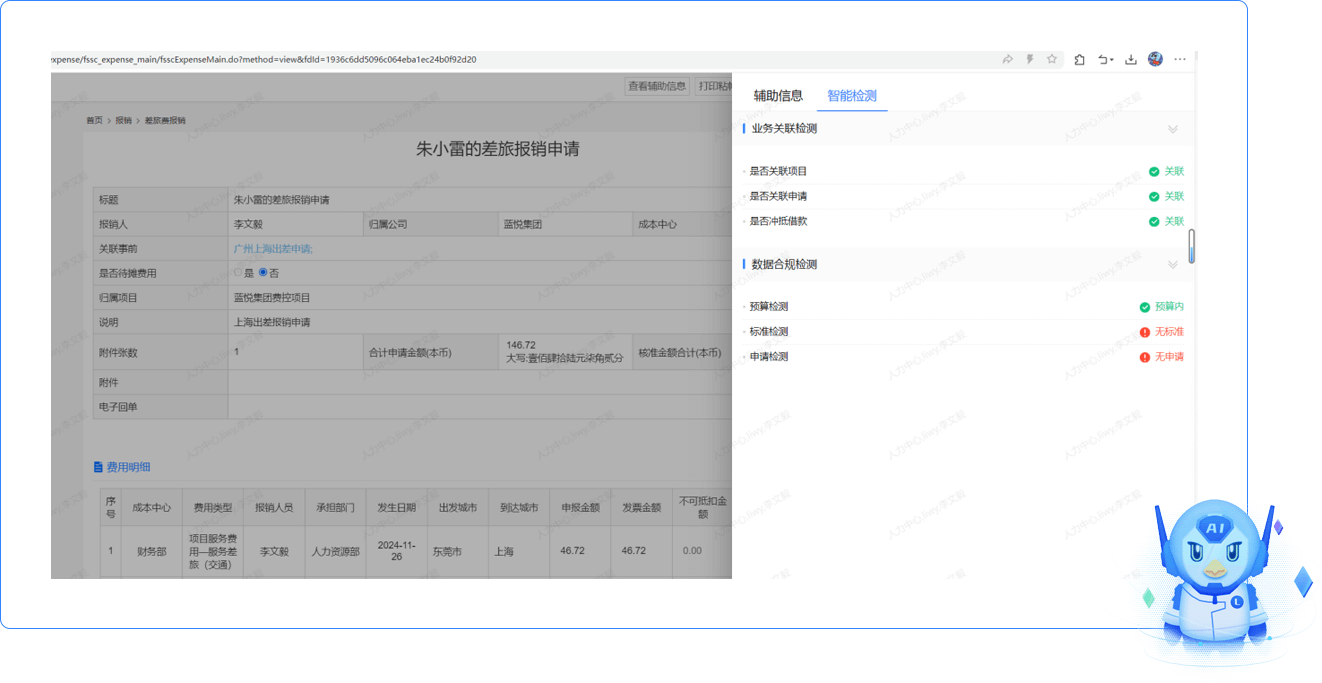1322x683 pixels.
Task: Open the three-dot browser menu
Action: click(1180, 59)
